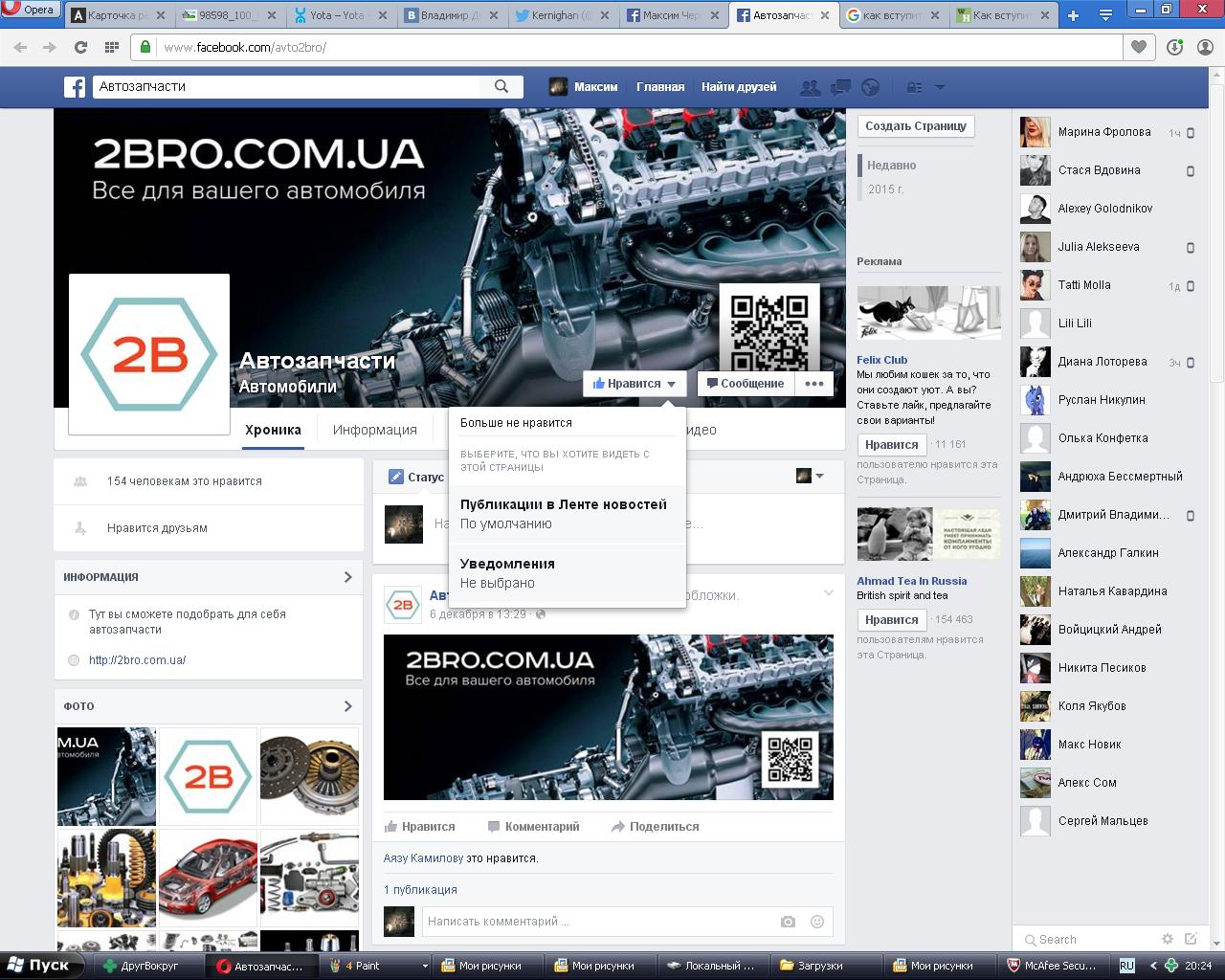
Task: Open a new browser tab
Action: (1073, 15)
